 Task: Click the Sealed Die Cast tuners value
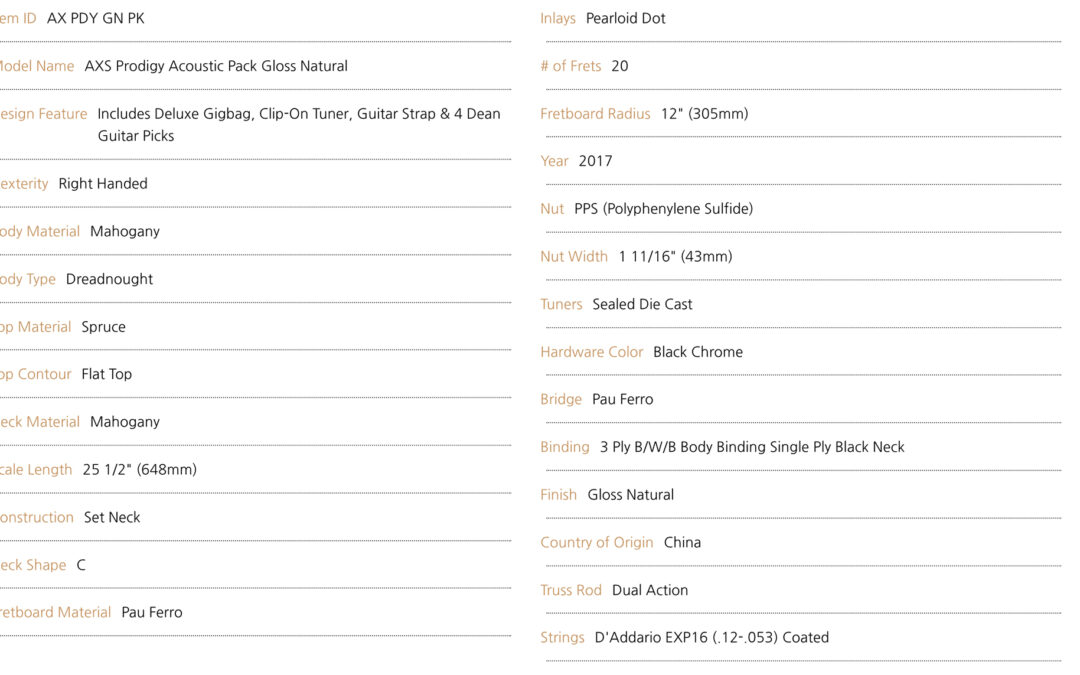pos(642,304)
